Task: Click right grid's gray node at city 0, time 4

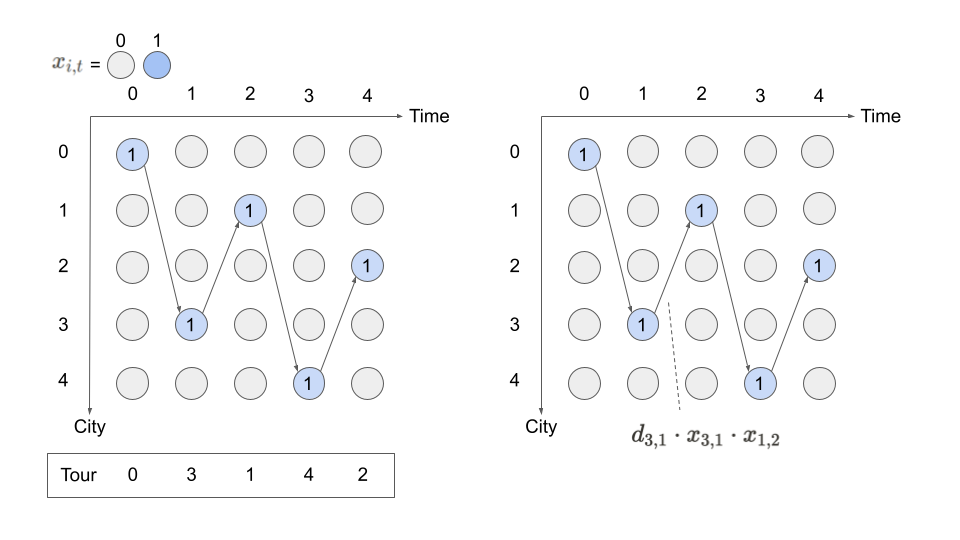Action: point(819,152)
